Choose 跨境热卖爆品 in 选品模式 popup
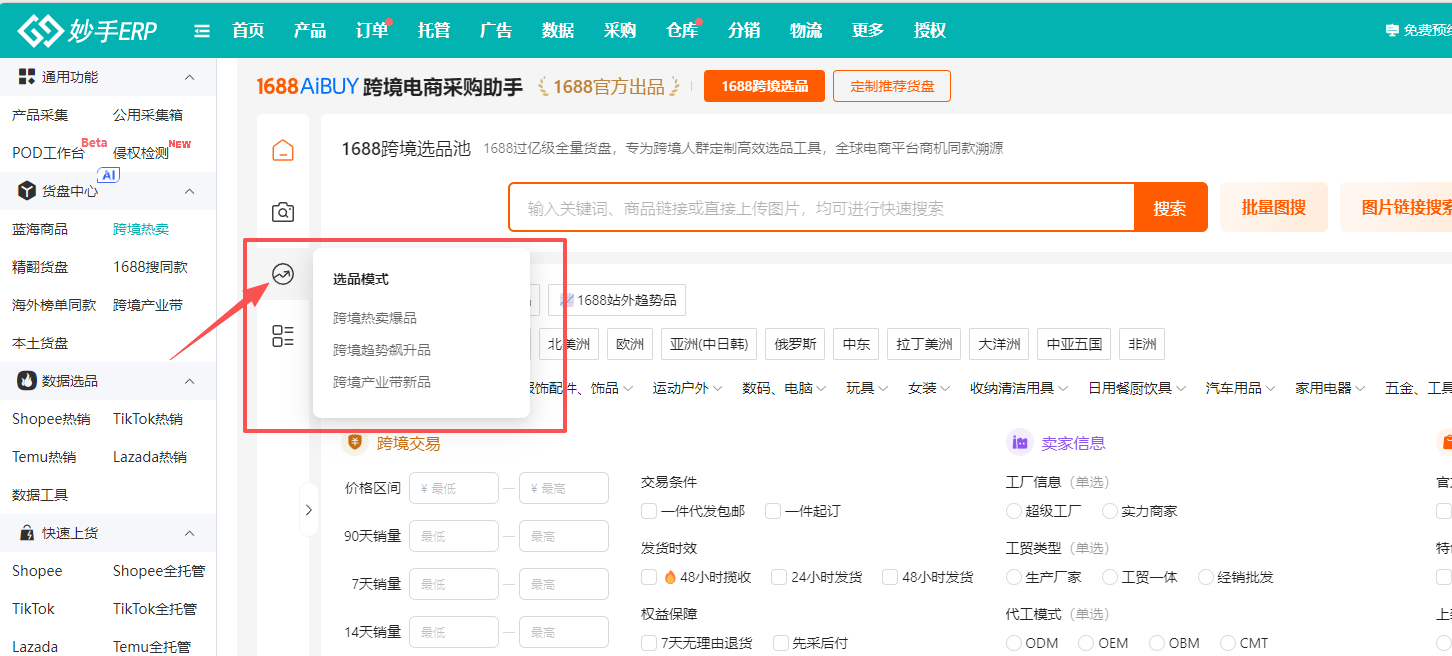 click(x=375, y=318)
